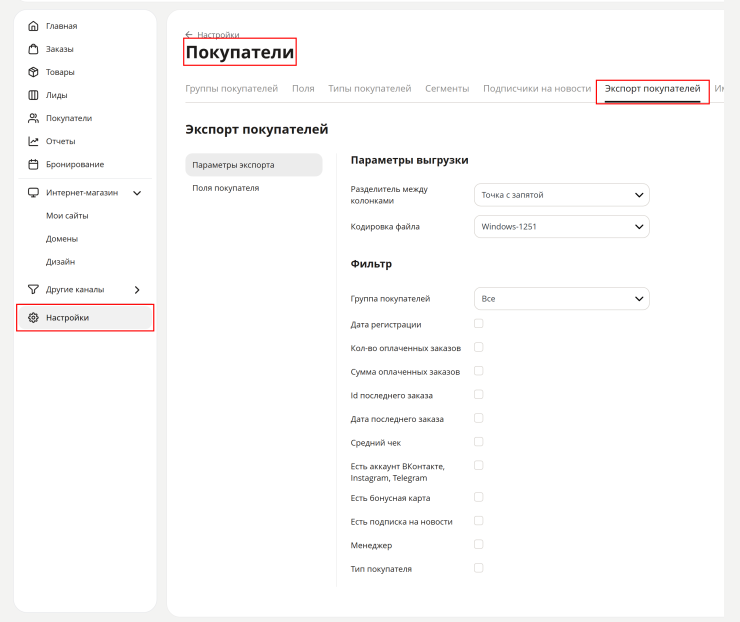The width and height of the screenshot is (740, 622).
Task: Enable the Есть бонусная карта checkbox
Action: [479, 497]
